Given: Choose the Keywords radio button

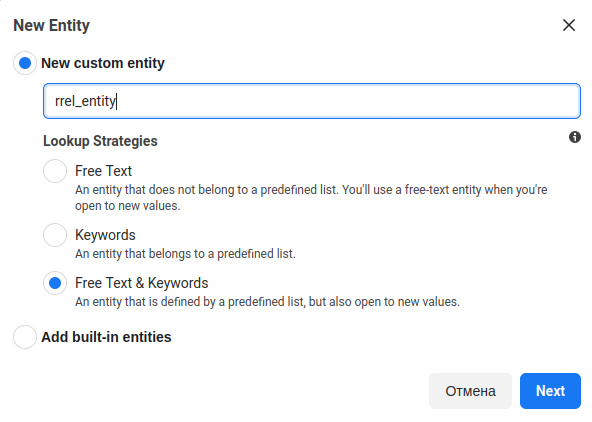Looking at the screenshot, I should (x=55, y=235).
